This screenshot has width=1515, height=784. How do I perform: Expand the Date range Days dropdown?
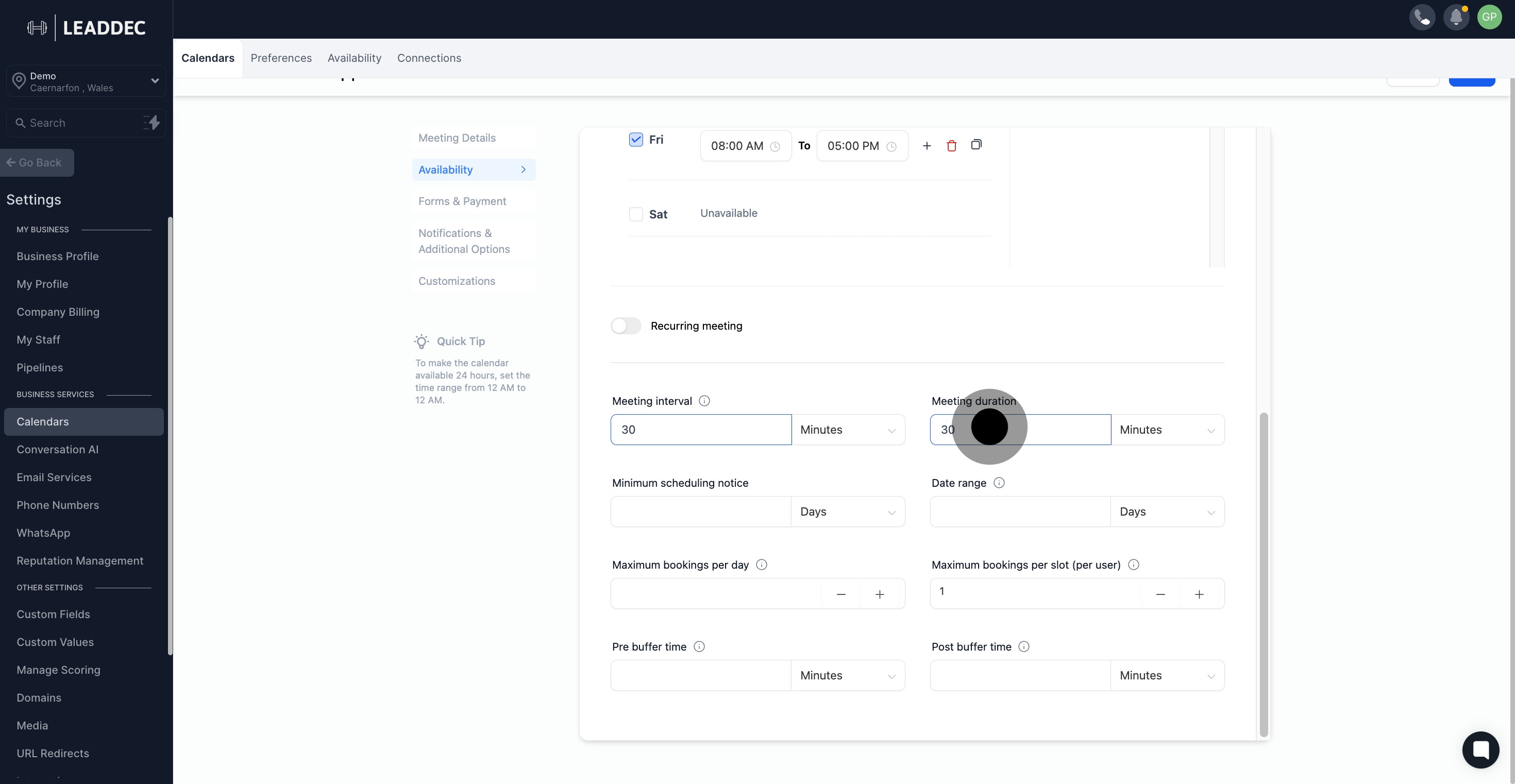click(1167, 512)
